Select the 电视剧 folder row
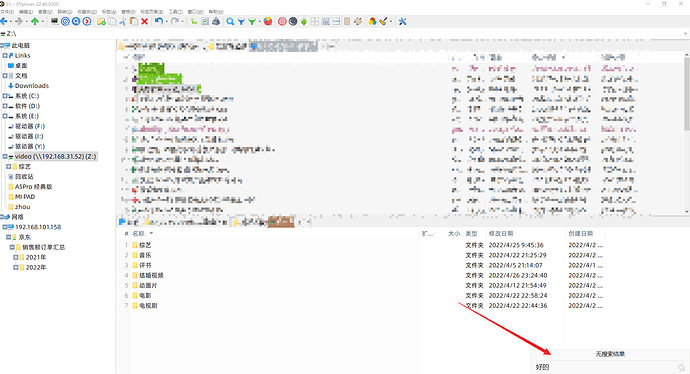Screen dimensions: 690x374 pyautogui.click(x=148, y=306)
